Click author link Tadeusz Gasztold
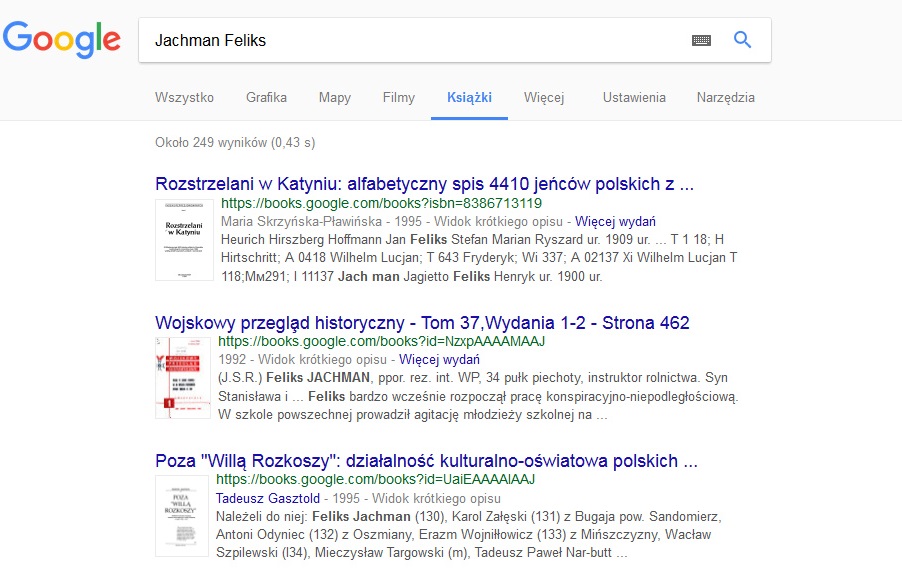The image size is (902, 576). [267, 498]
